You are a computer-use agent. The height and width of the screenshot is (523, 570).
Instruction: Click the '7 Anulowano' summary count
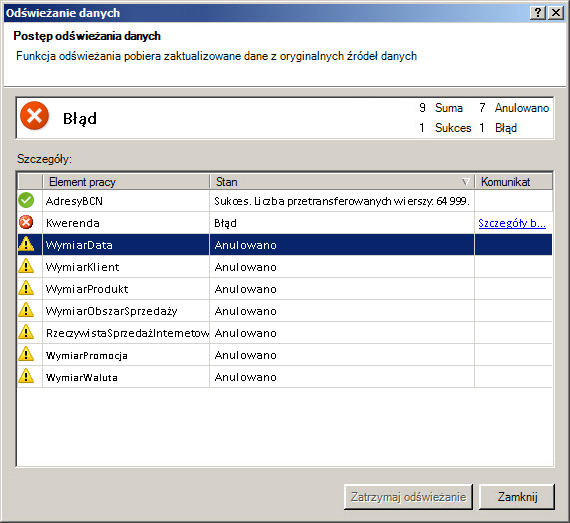(x=514, y=108)
